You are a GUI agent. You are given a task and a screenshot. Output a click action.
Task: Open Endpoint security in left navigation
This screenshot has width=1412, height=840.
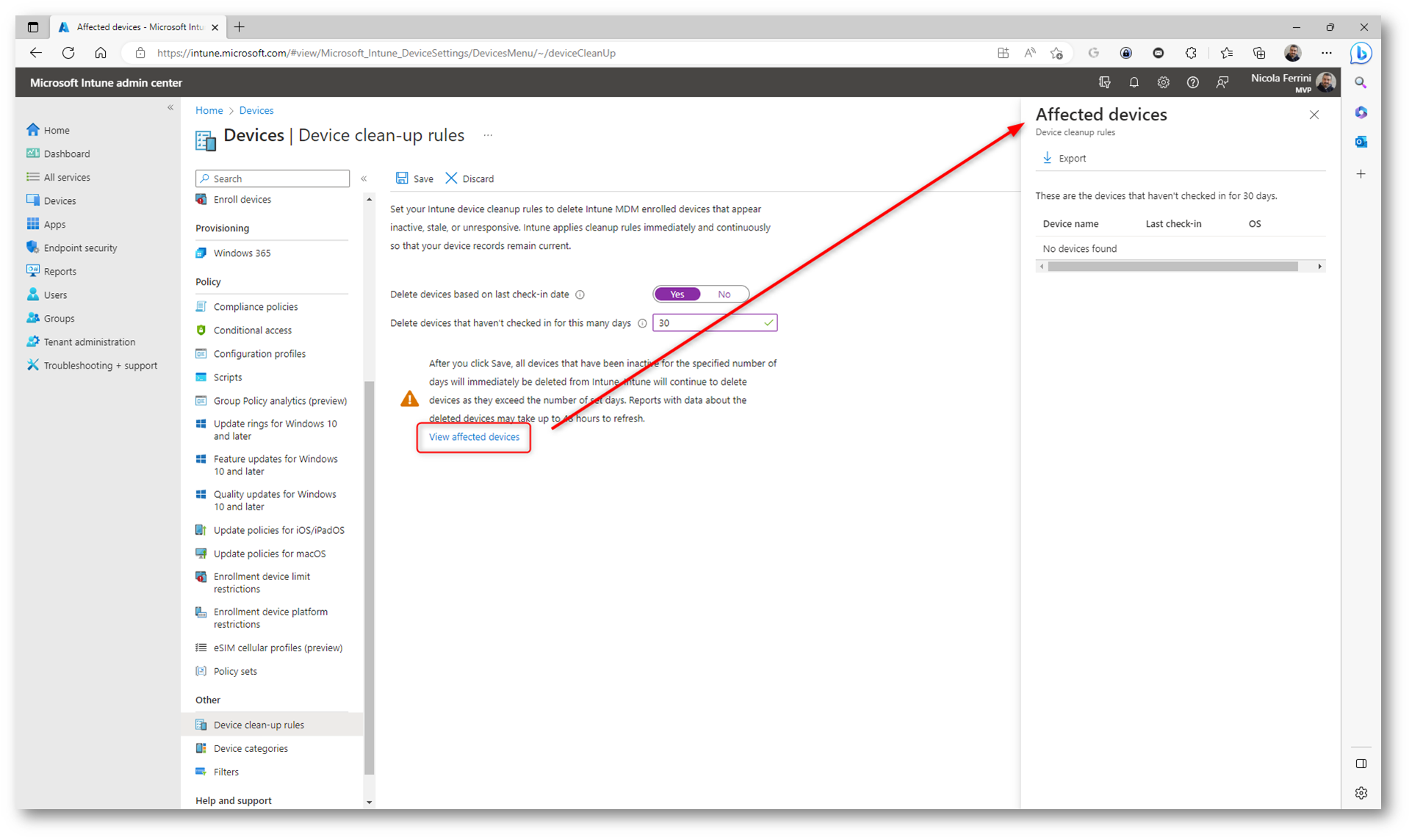[80, 248]
